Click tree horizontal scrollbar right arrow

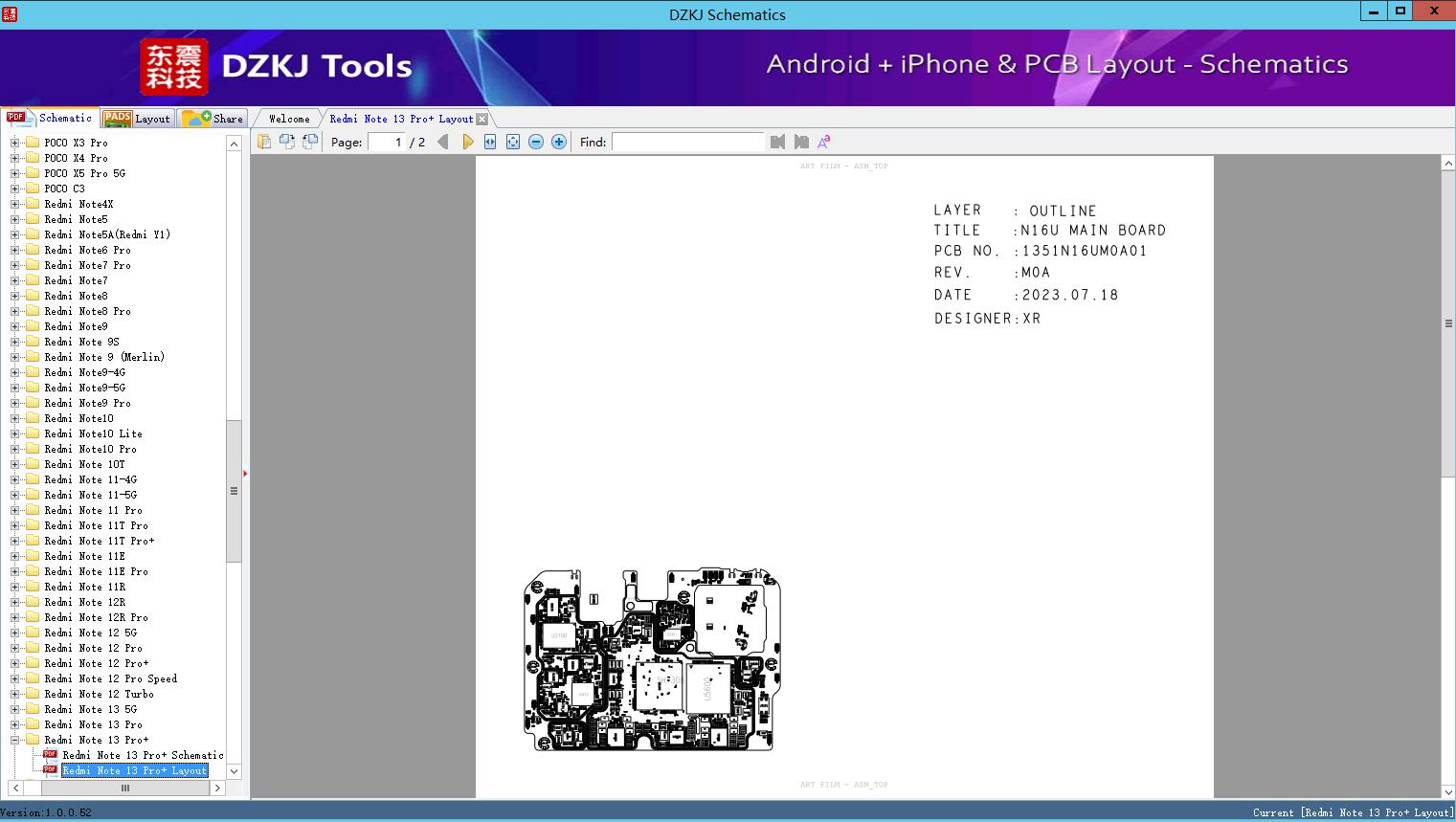(217, 788)
